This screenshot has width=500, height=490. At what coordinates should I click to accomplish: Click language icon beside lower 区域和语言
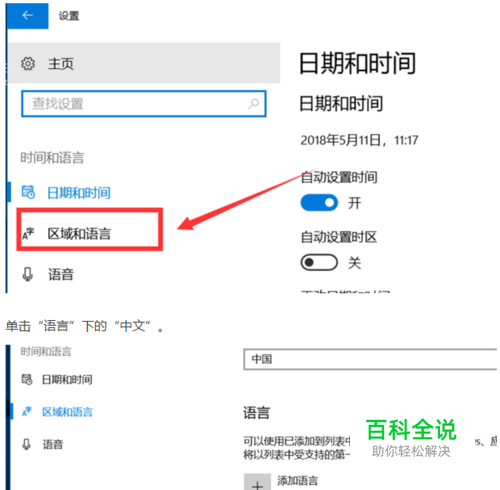(x=27, y=412)
